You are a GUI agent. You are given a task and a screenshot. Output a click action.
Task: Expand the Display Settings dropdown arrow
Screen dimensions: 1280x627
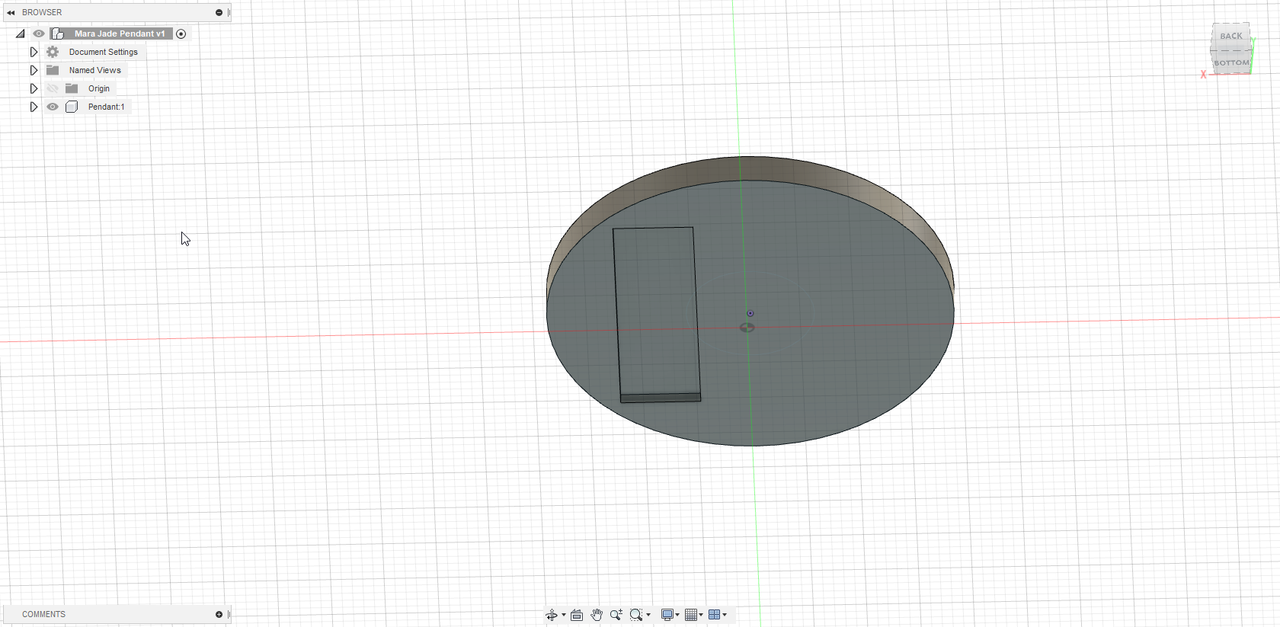coord(678,615)
